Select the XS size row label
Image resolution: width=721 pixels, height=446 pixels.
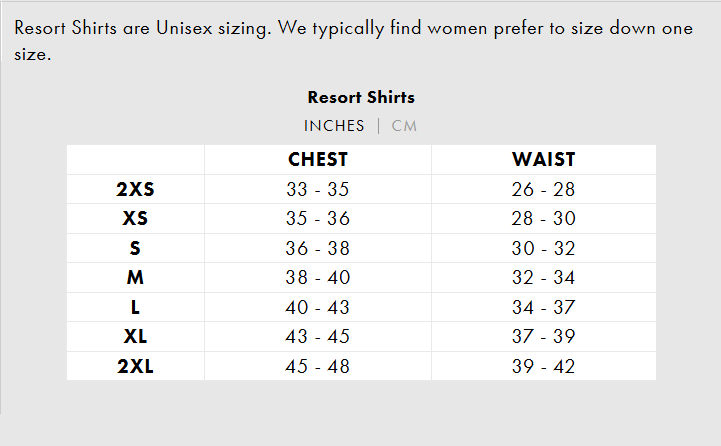click(x=135, y=219)
